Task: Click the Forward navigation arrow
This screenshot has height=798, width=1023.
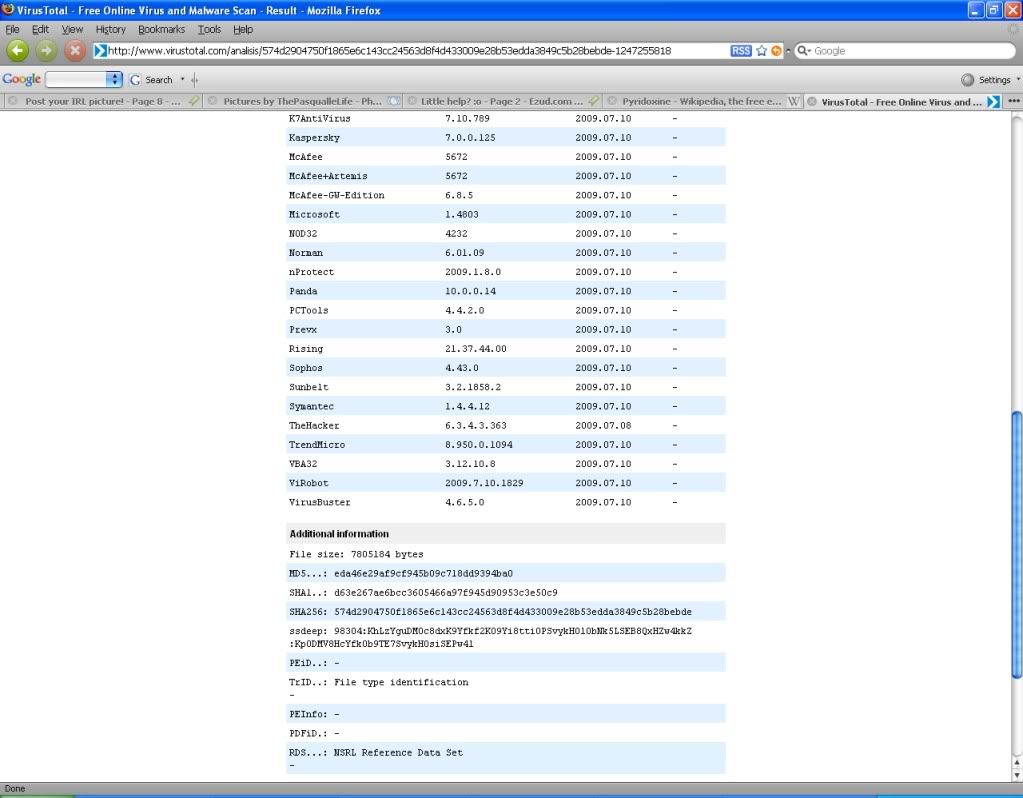Action: pyautogui.click(x=46, y=50)
